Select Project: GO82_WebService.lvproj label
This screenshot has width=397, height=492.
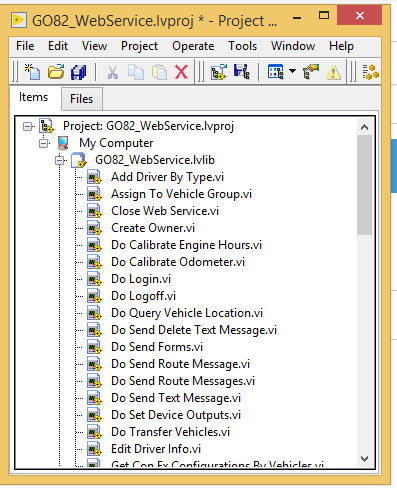tap(148, 126)
